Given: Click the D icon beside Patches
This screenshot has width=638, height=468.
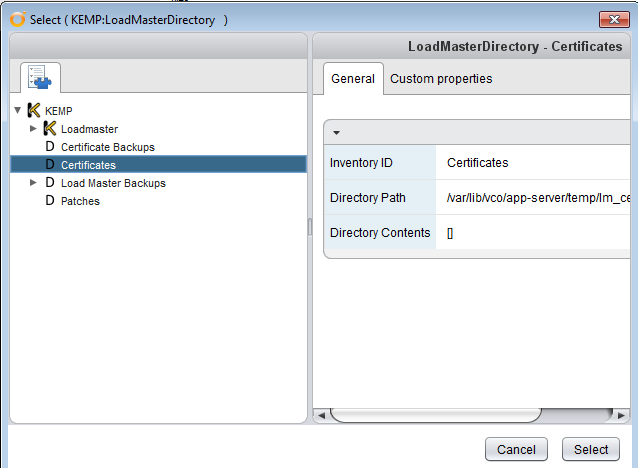Looking at the screenshot, I should pos(50,200).
